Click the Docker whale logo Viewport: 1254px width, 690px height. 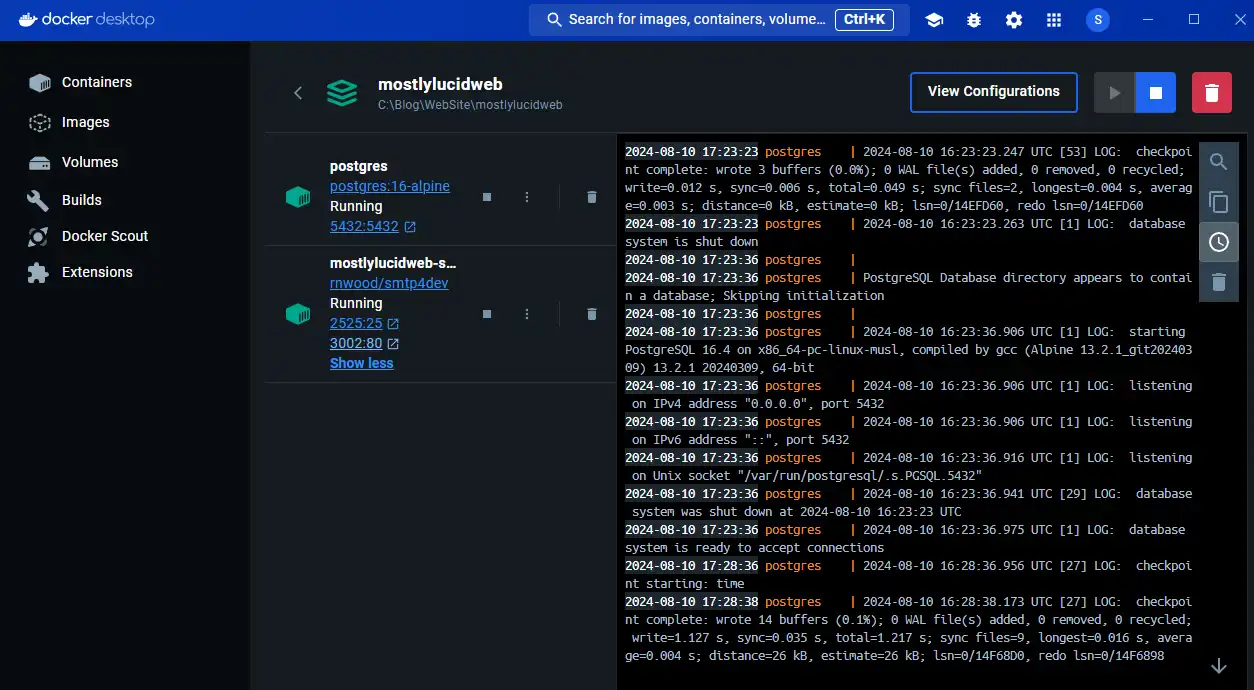click(27, 19)
